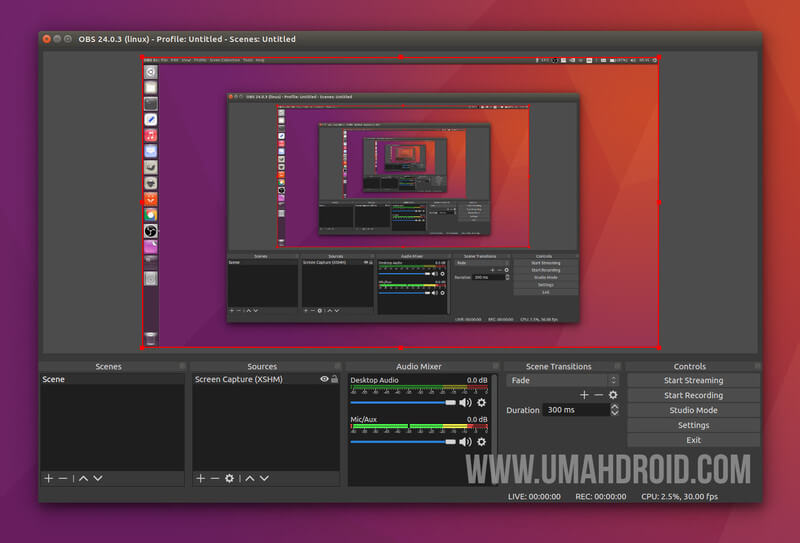Float the Scene Transitions dock panel

617,366
